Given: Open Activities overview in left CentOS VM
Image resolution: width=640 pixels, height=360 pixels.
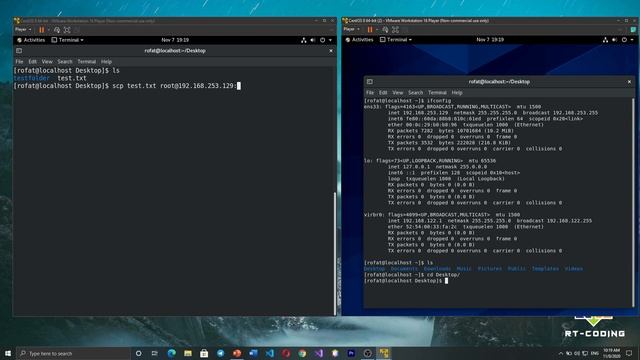Looking at the screenshot, I should tap(31, 40).
